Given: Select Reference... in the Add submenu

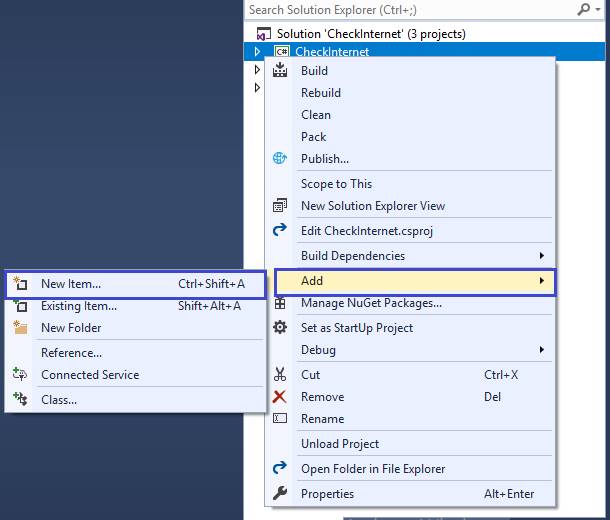Looking at the screenshot, I should 72,353.
